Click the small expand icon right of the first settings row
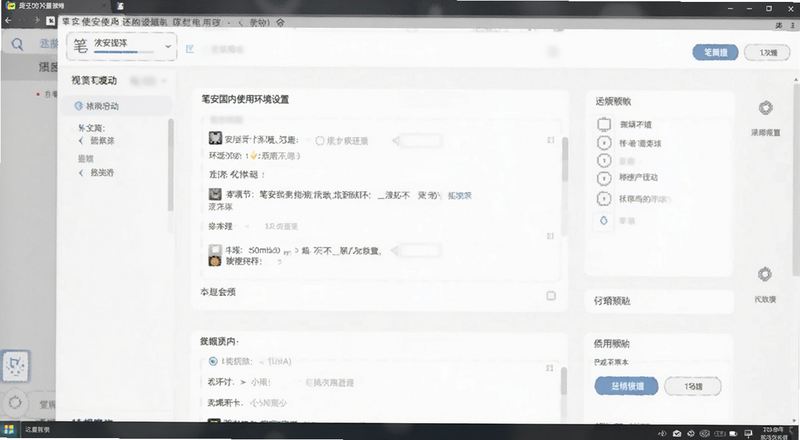The image size is (800, 440). pos(551,140)
